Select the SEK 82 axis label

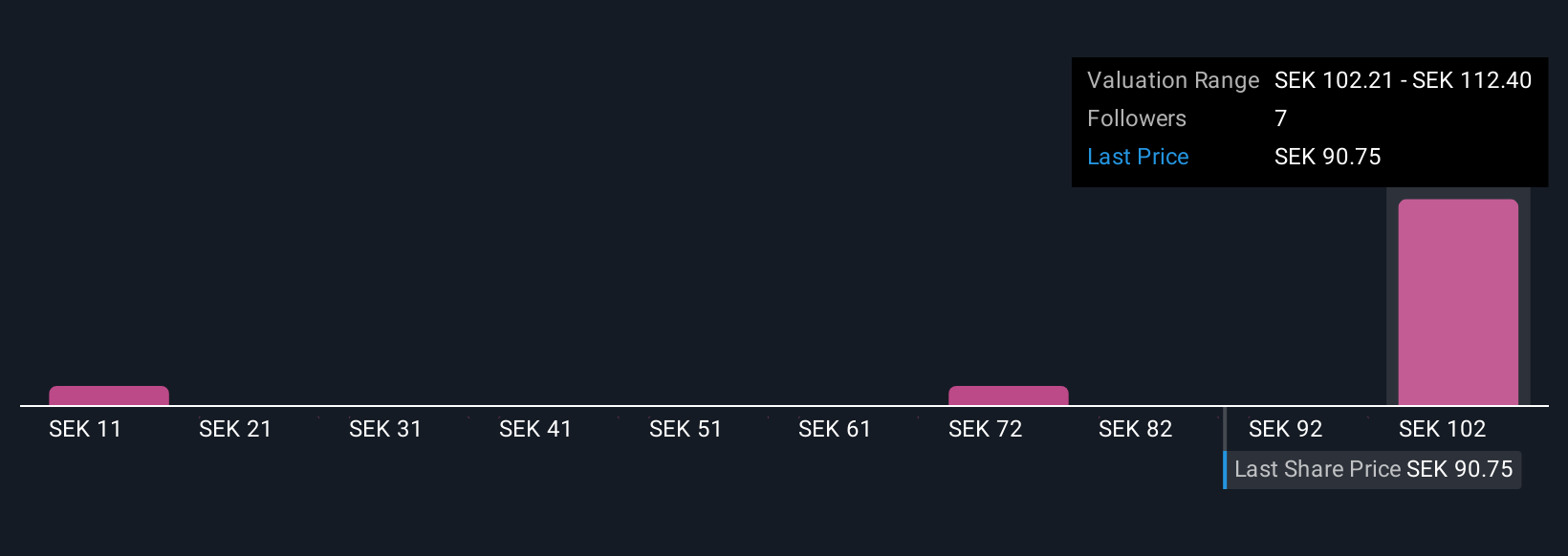1135,429
